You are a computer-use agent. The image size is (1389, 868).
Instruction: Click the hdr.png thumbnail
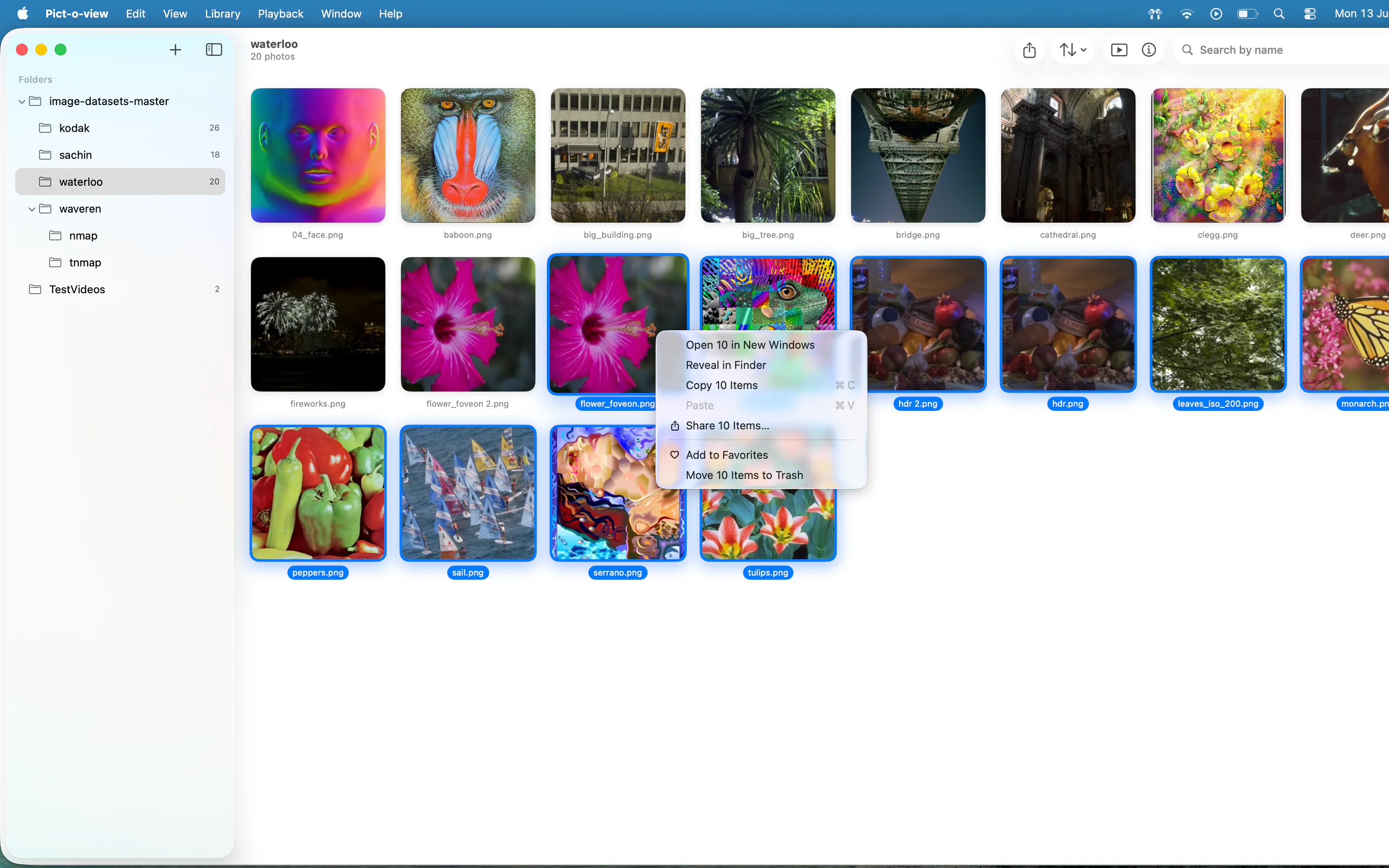[1068, 325]
